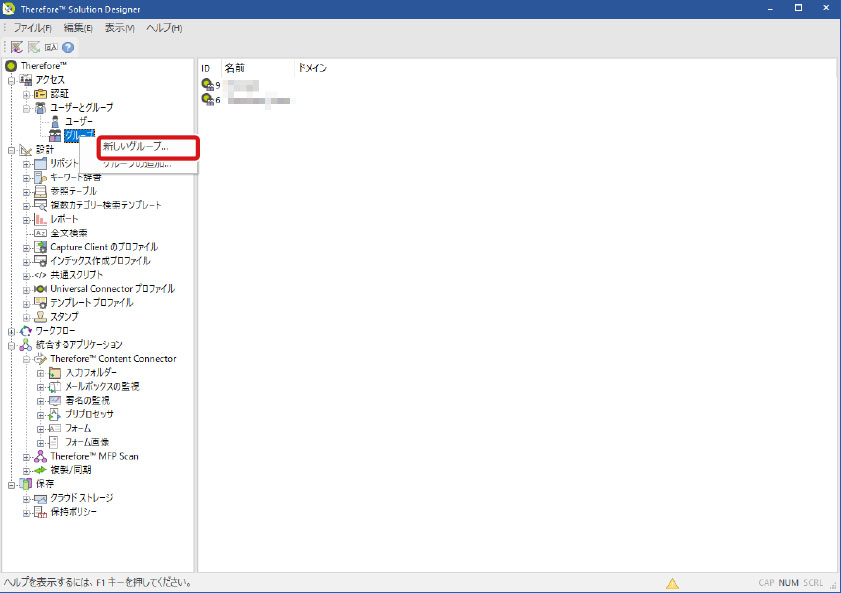Click the ユーザー person icon in the tree
Viewport: 841px width, 593px height.
coord(55,121)
